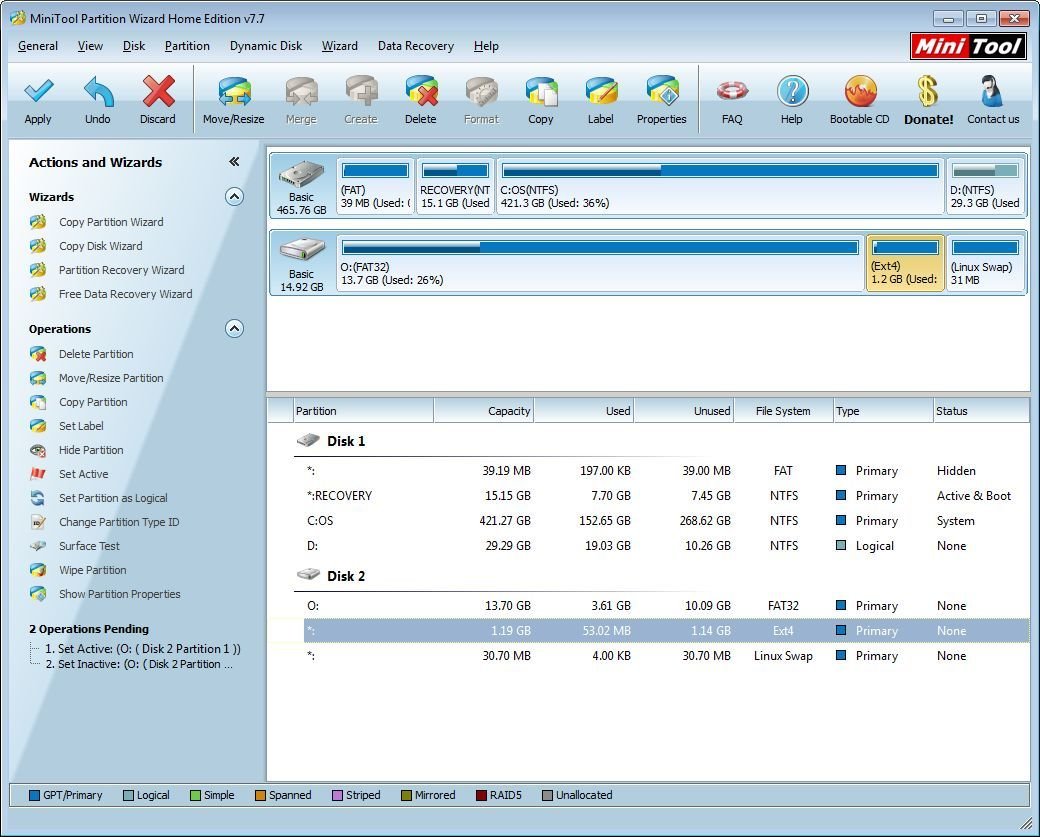Sort by Capacity column header

(484, 411)
